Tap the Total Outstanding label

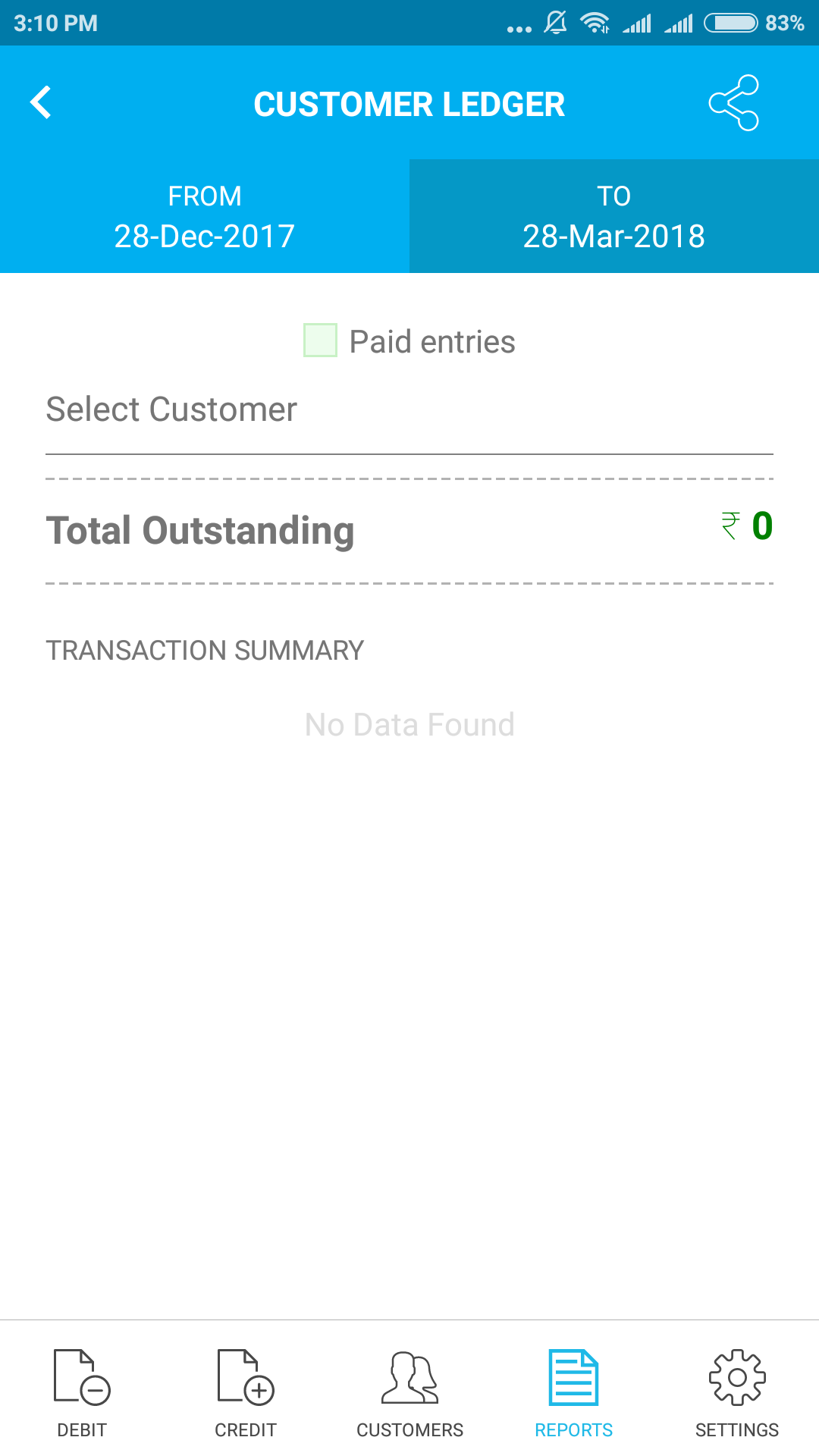click(x=200, y=531)
